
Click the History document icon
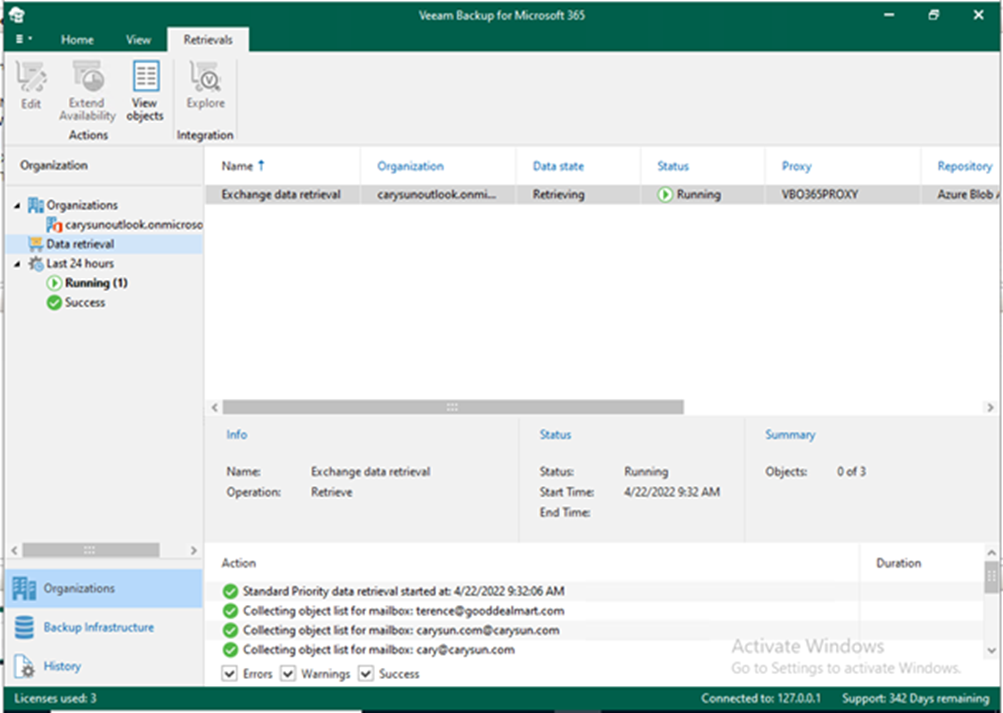[24, 666]
